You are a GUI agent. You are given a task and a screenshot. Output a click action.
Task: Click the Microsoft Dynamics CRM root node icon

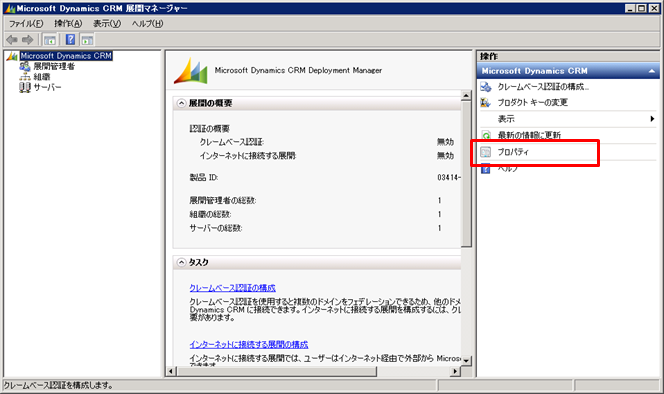point(12,56)
